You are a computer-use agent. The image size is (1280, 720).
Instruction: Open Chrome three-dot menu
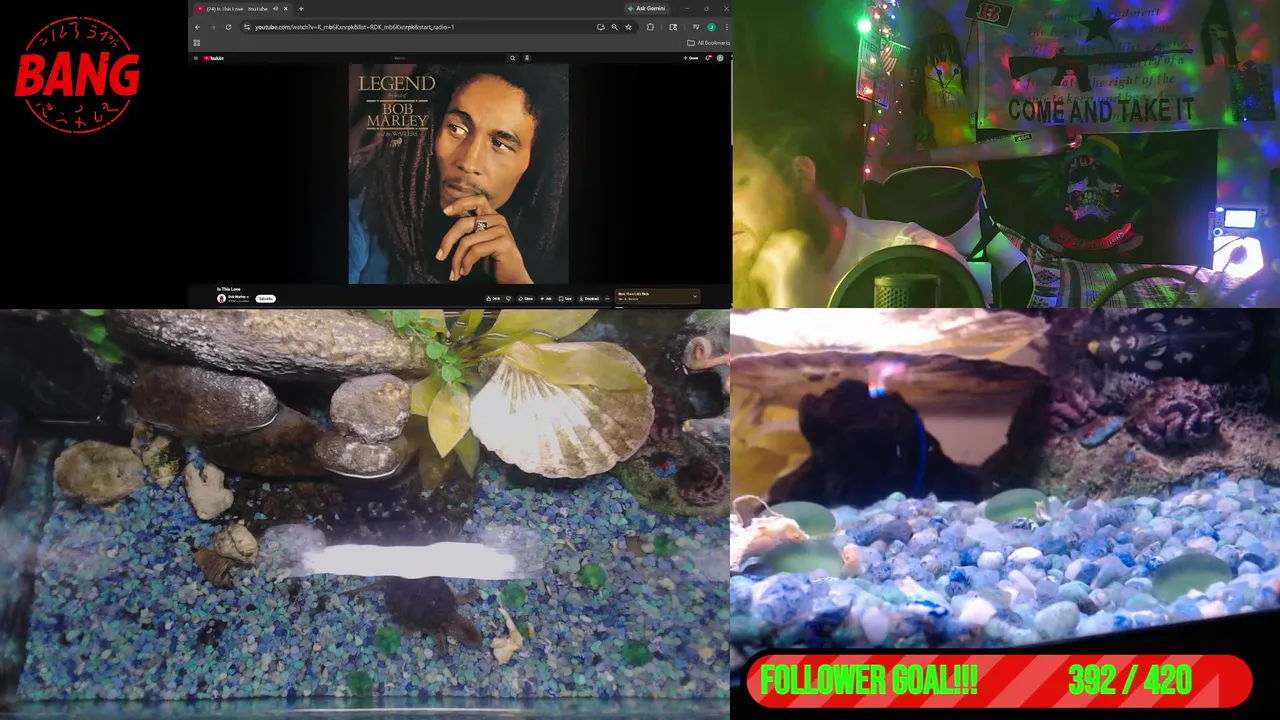click(726, 27)
